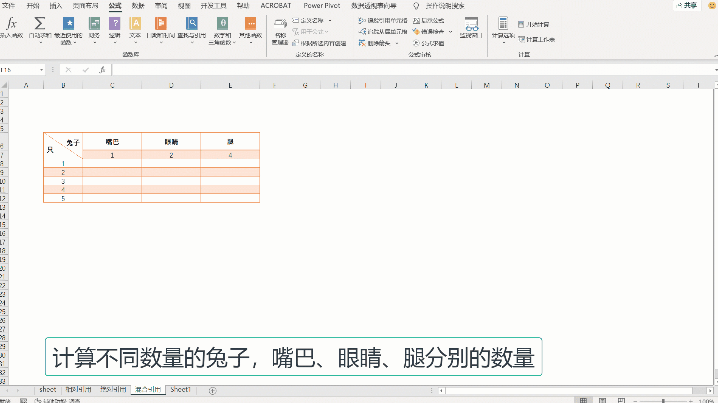
Task: Expand the Error Checking dropdown arrow
Action: pos(451,32)
